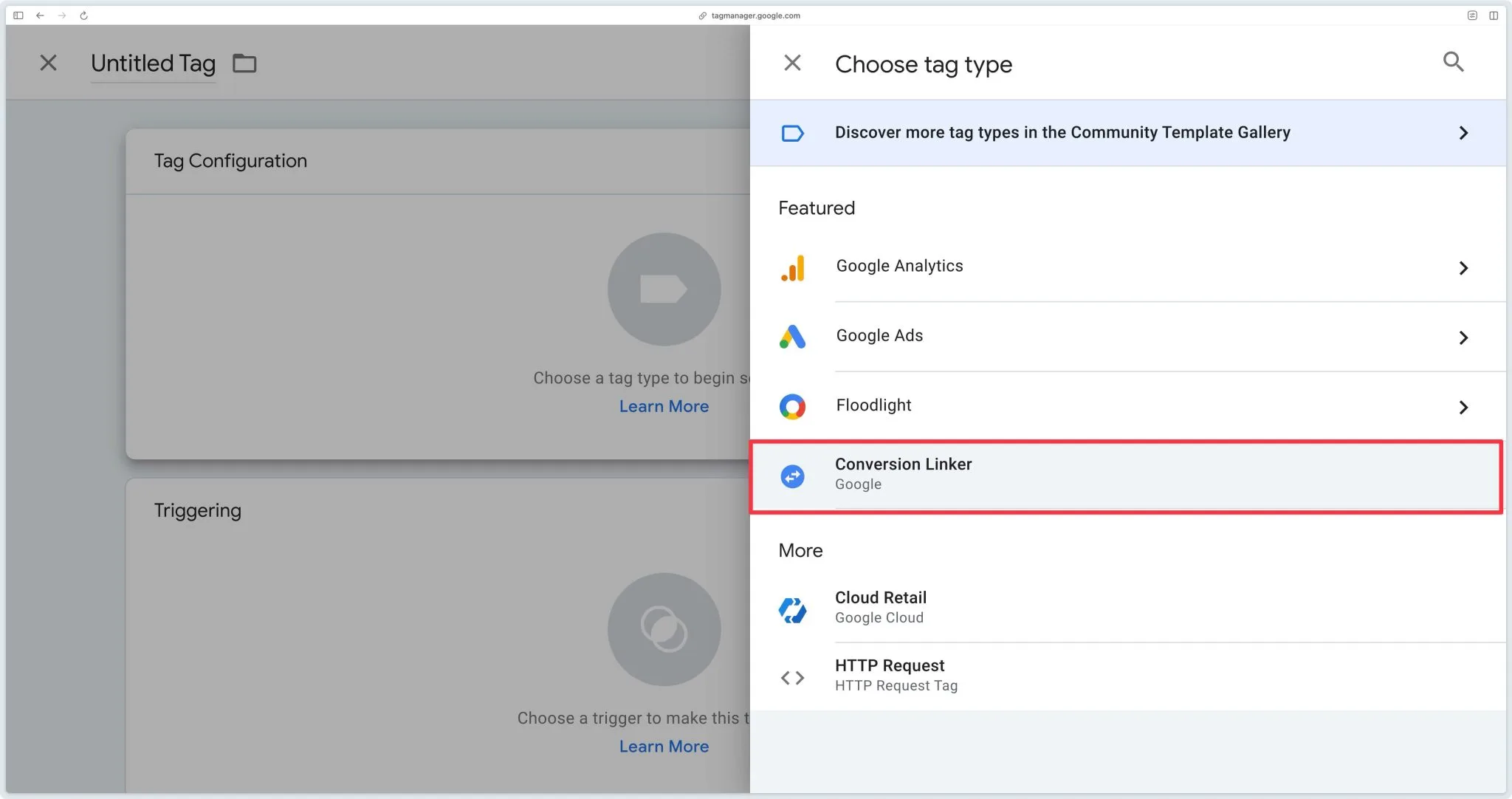Click the Triggering placeholder circle icon
Screen dimensions: 1512x799
click(x=664, y=629)
